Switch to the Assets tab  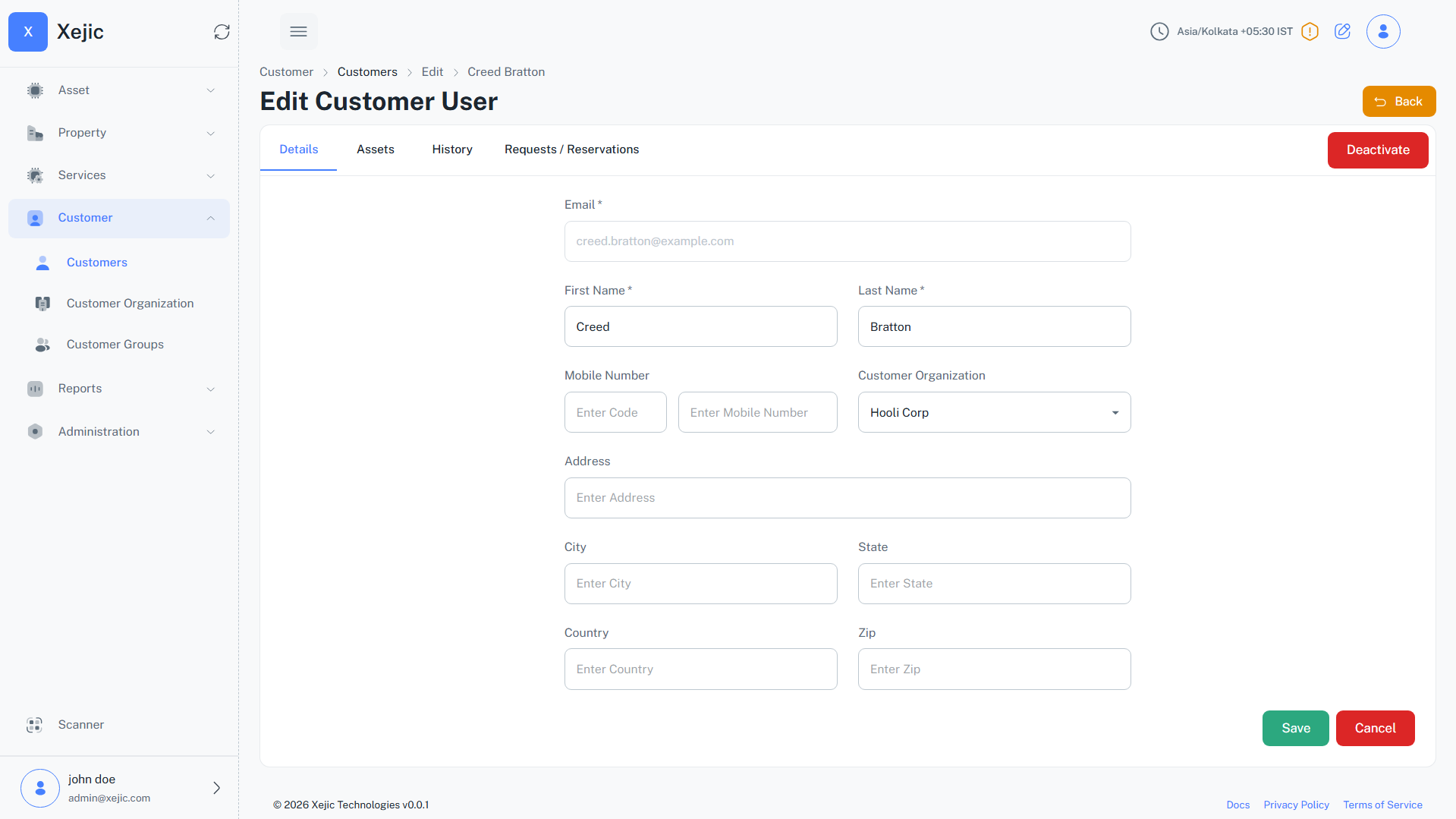[x=376, y=150]
